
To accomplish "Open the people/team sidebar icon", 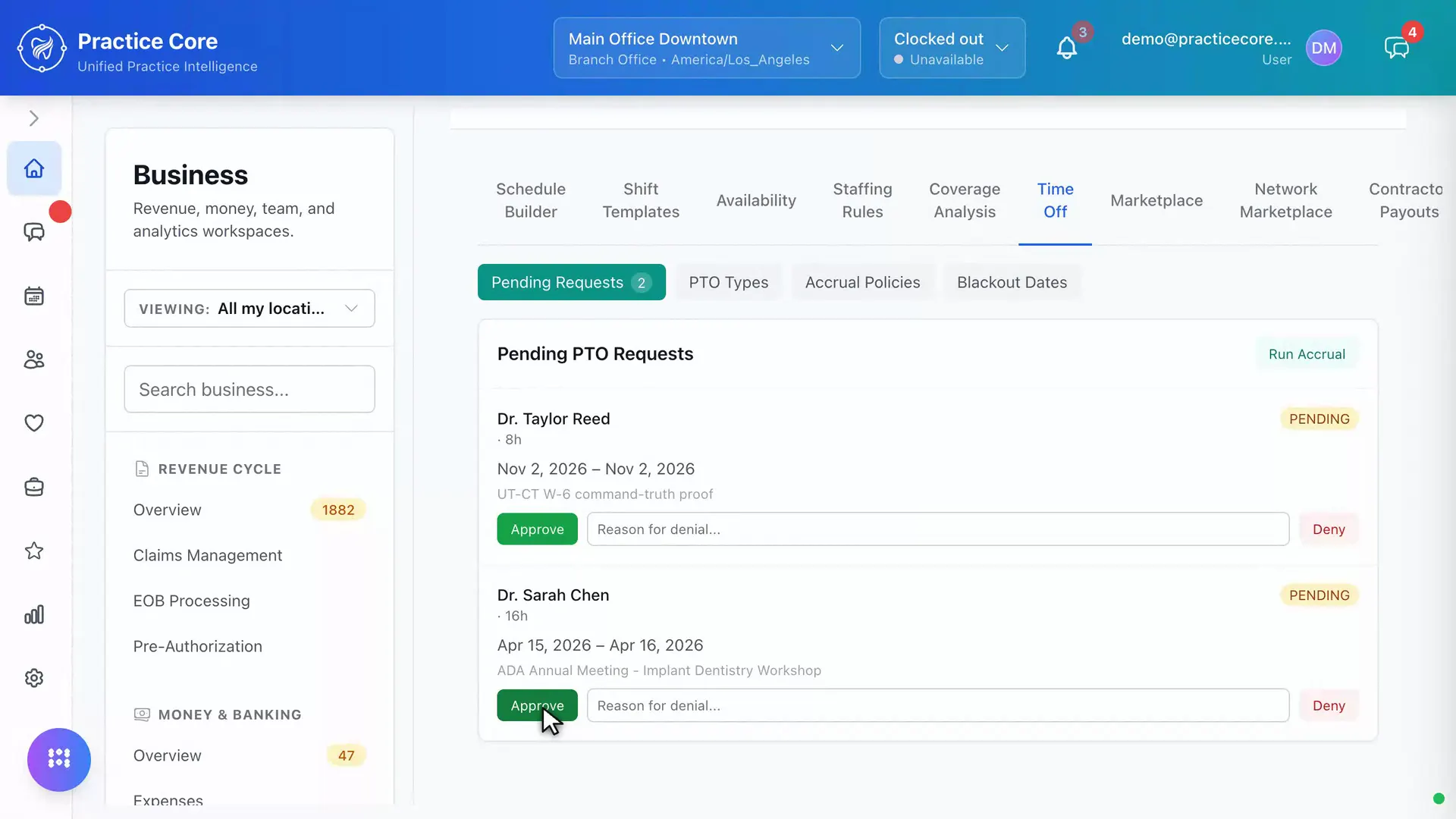I will point(34,359).
